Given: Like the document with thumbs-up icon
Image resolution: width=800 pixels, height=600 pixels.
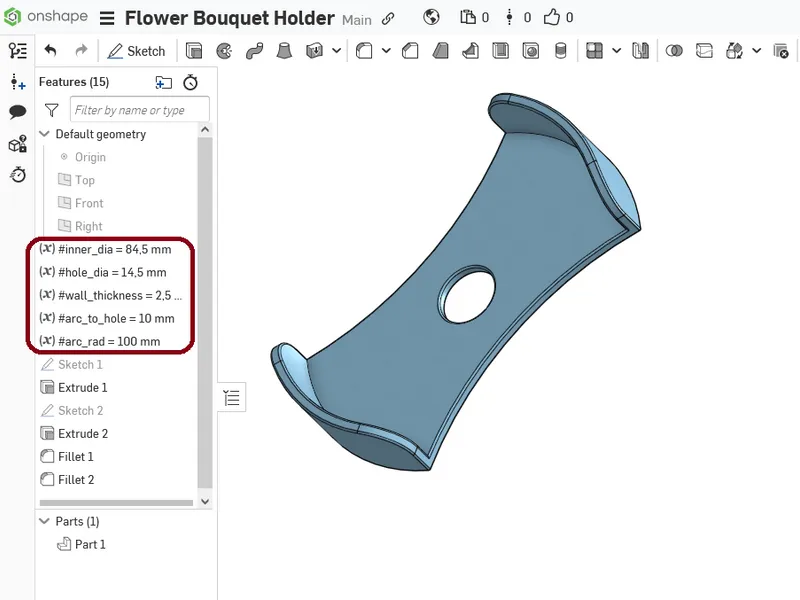Looking at the screenshot, I should (x=552, y=17).
